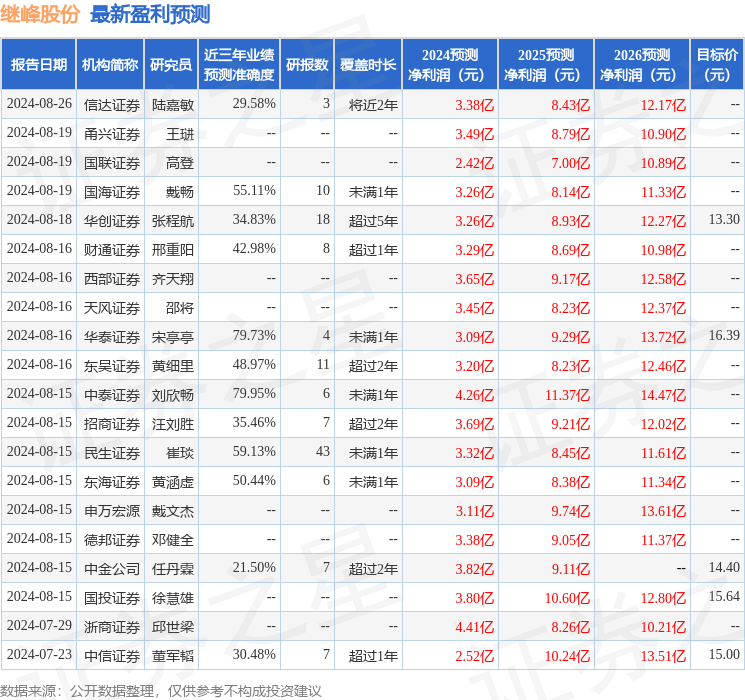Click accuracy value 29.58%
Image resolution: width=745 pixels, height=700 pixels.
pyautogui.click(x=254, y=103)
